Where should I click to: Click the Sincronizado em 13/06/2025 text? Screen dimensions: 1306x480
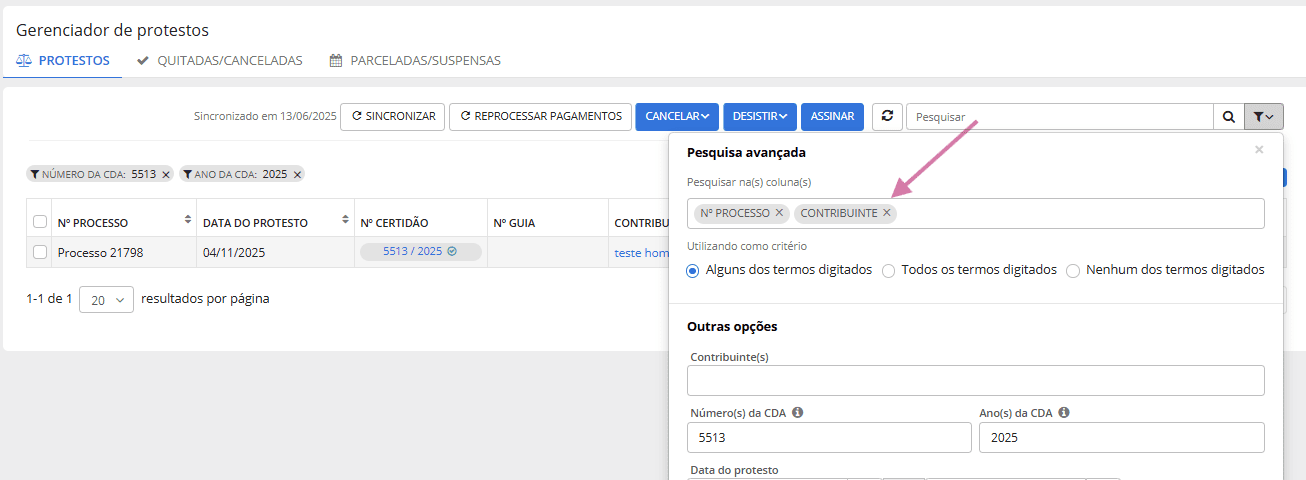point(265,117)
